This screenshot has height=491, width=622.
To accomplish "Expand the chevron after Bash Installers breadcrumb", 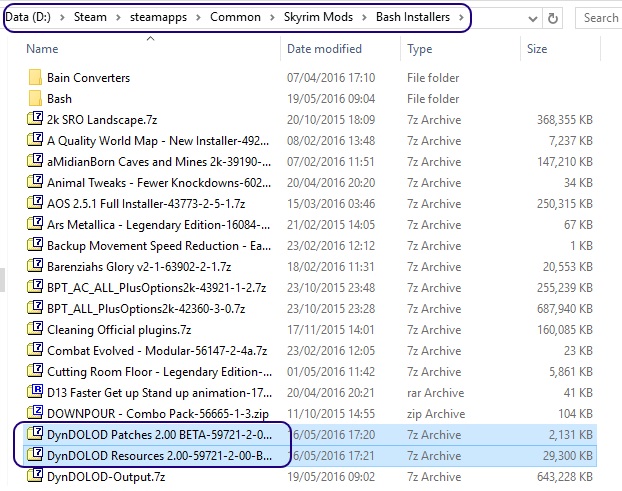I will 461,17.
